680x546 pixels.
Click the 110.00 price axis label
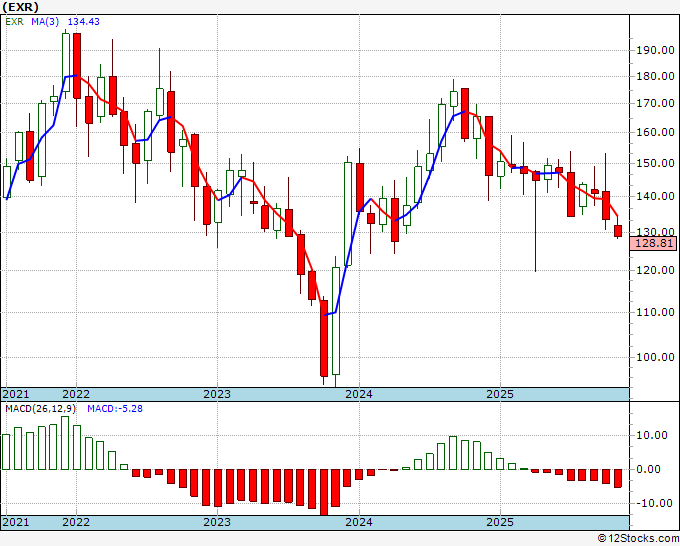655,312
